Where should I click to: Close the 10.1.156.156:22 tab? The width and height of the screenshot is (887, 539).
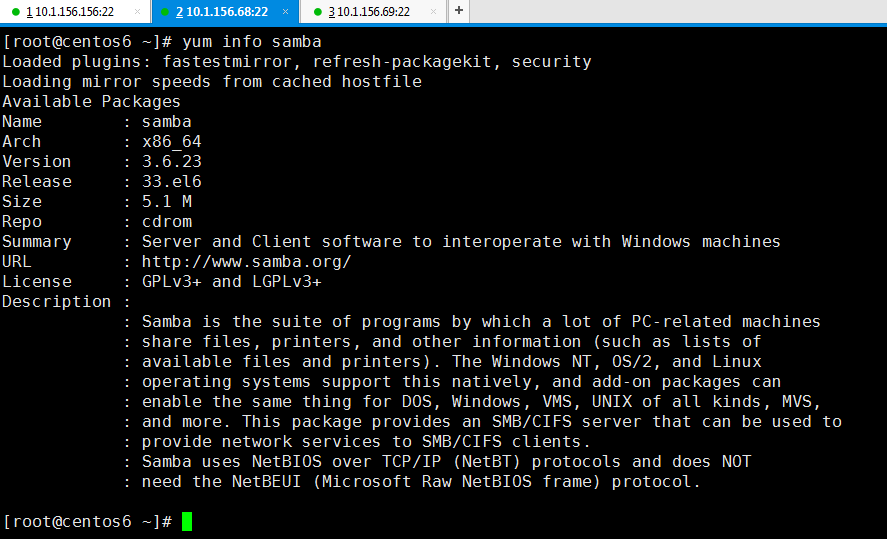pyautogui.click(x=137, y=12)
